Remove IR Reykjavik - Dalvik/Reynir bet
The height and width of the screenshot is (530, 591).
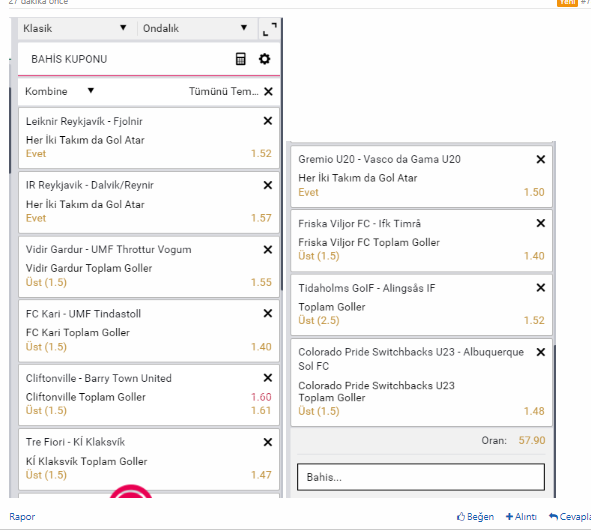[268, 185]
